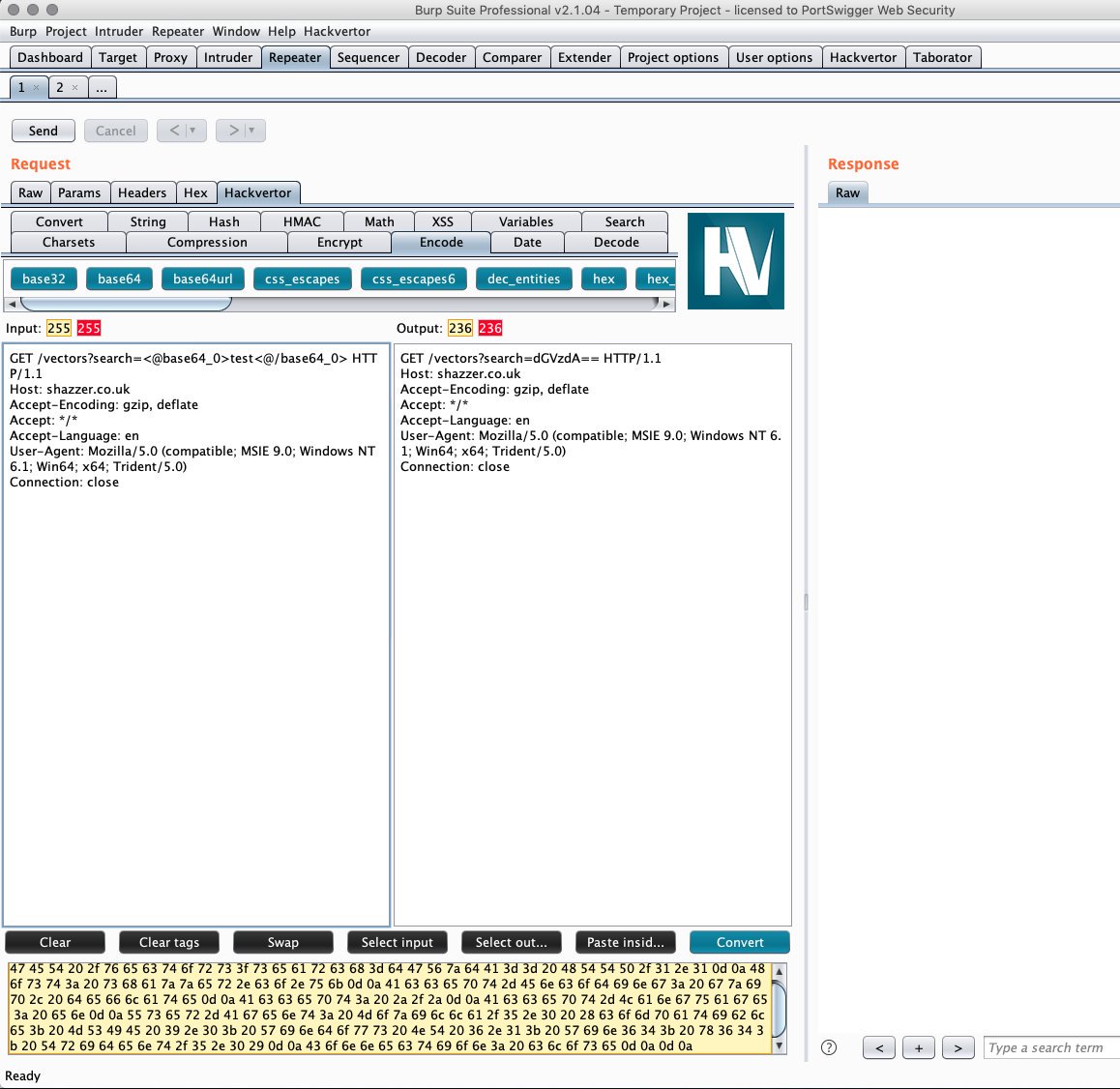Switch to the main Intruder tab
Image resolution: width=1120 pixels, height=1089 pixels.
click(x=228, y=57)
